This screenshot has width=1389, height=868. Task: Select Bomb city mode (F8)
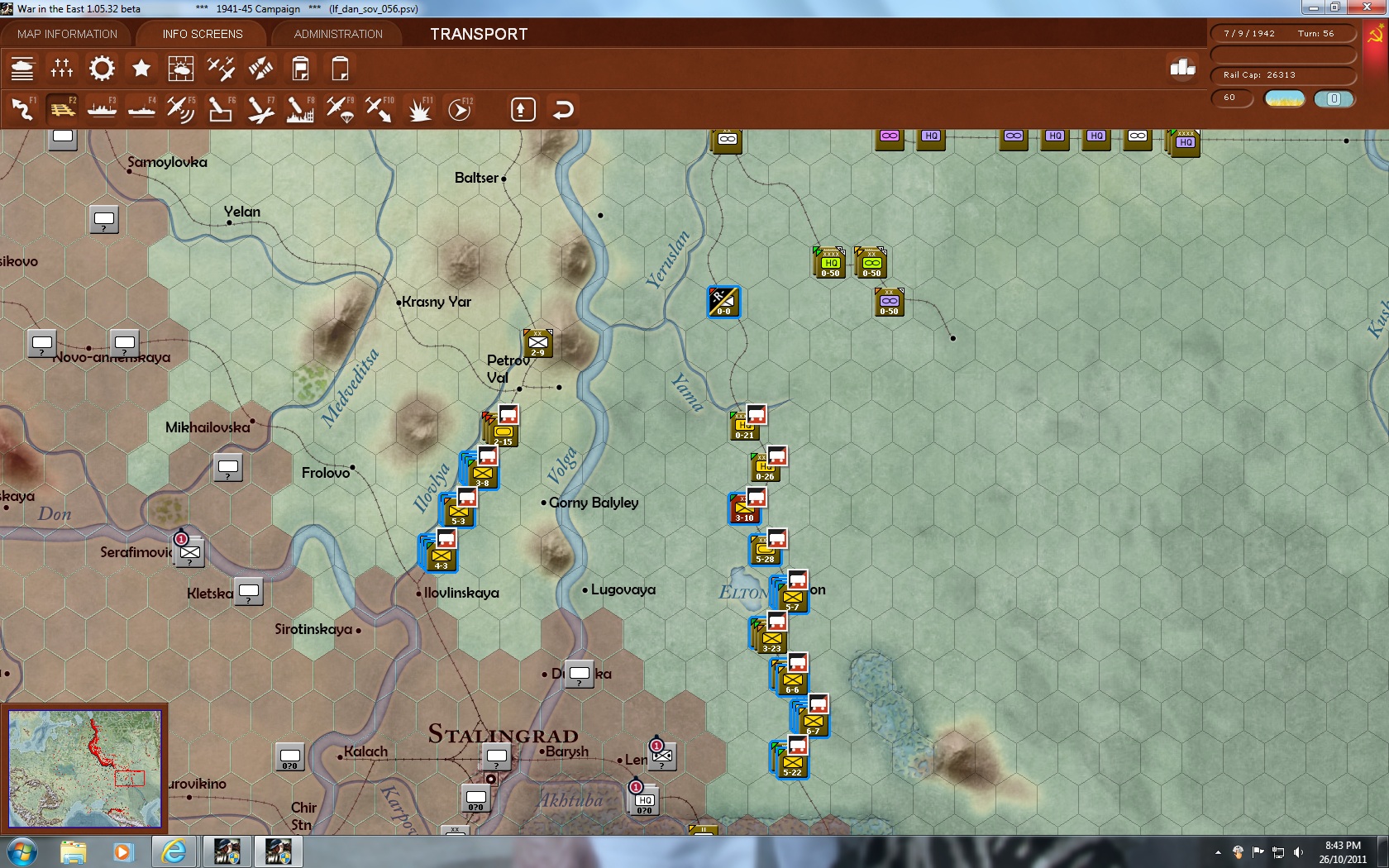click(300, 109)
